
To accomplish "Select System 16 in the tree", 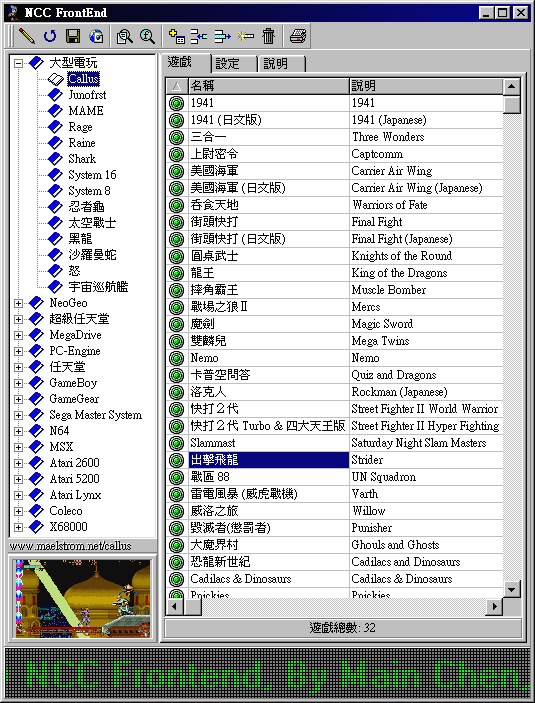I will 92,175.
